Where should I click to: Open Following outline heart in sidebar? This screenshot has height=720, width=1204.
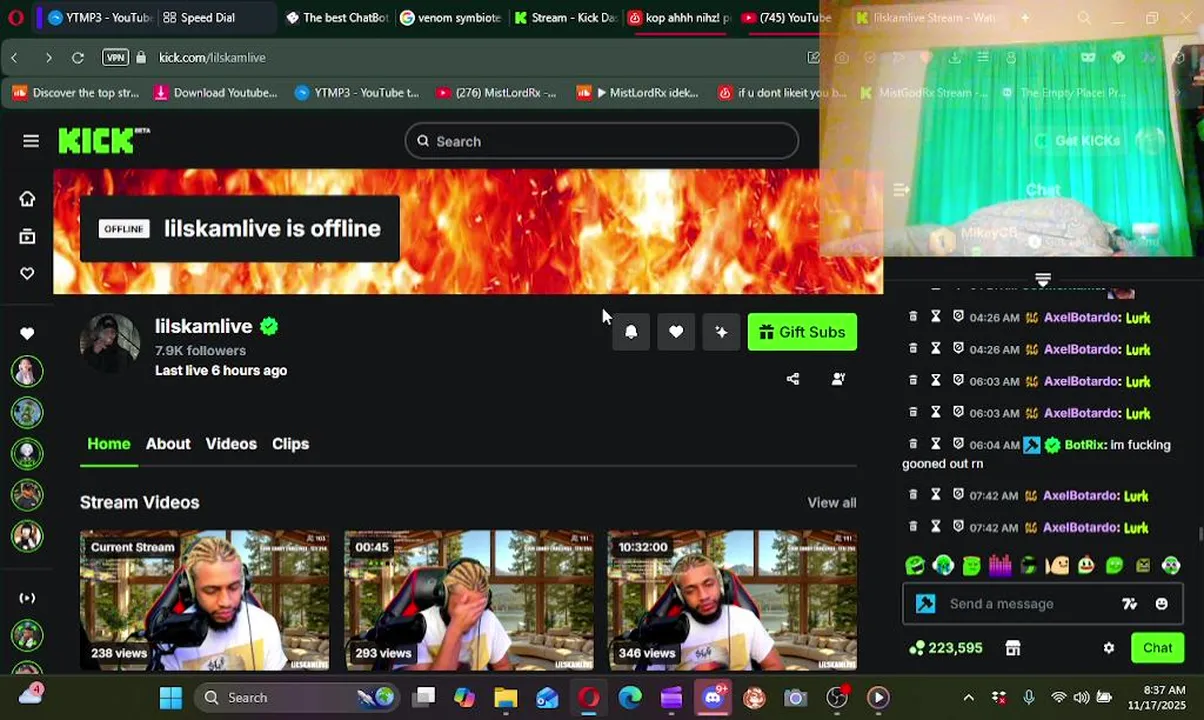point(27,273)
